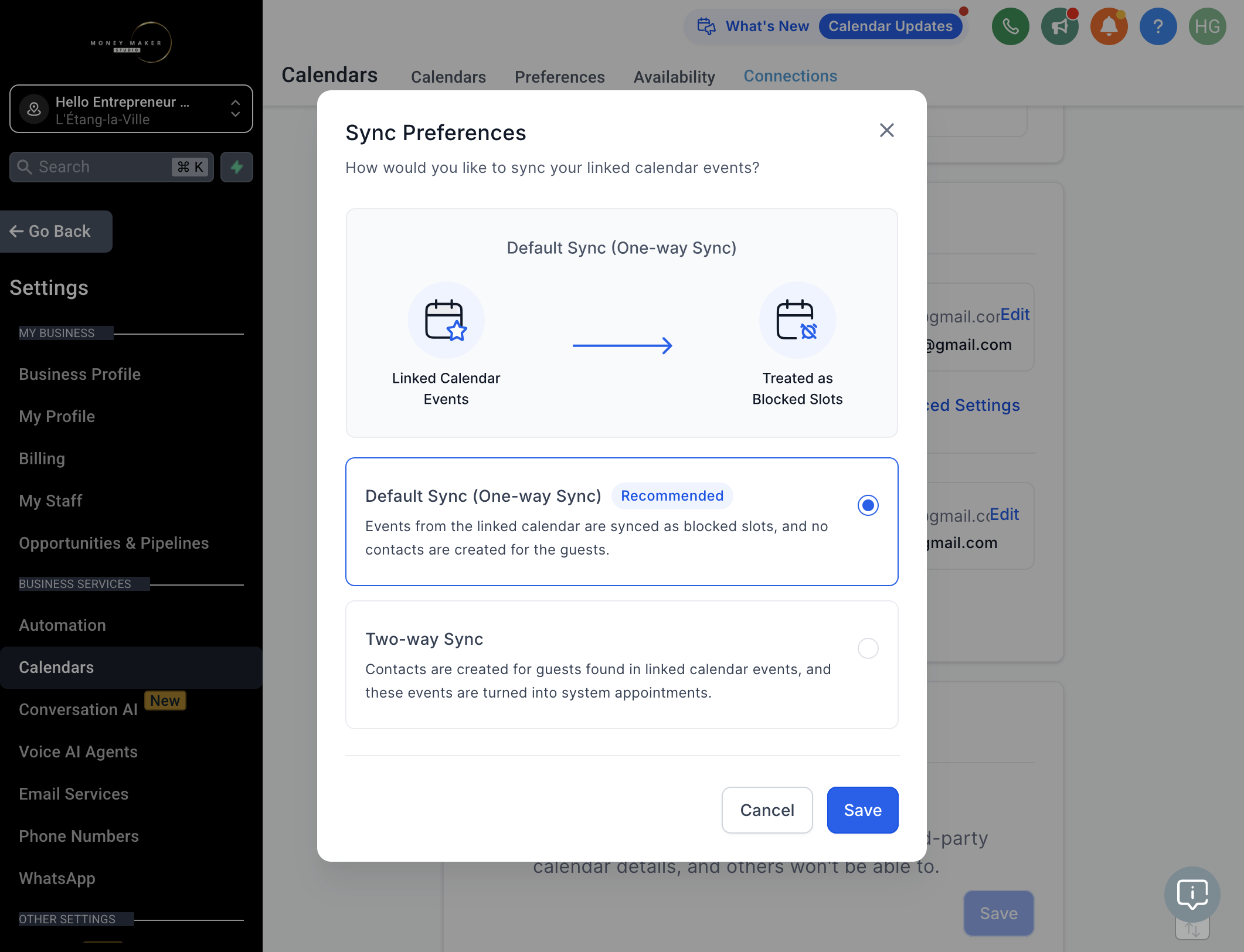Screen dimensions: 1244x952
Task: Click the Linked Calendar Events icon
Action: (446, 320)
